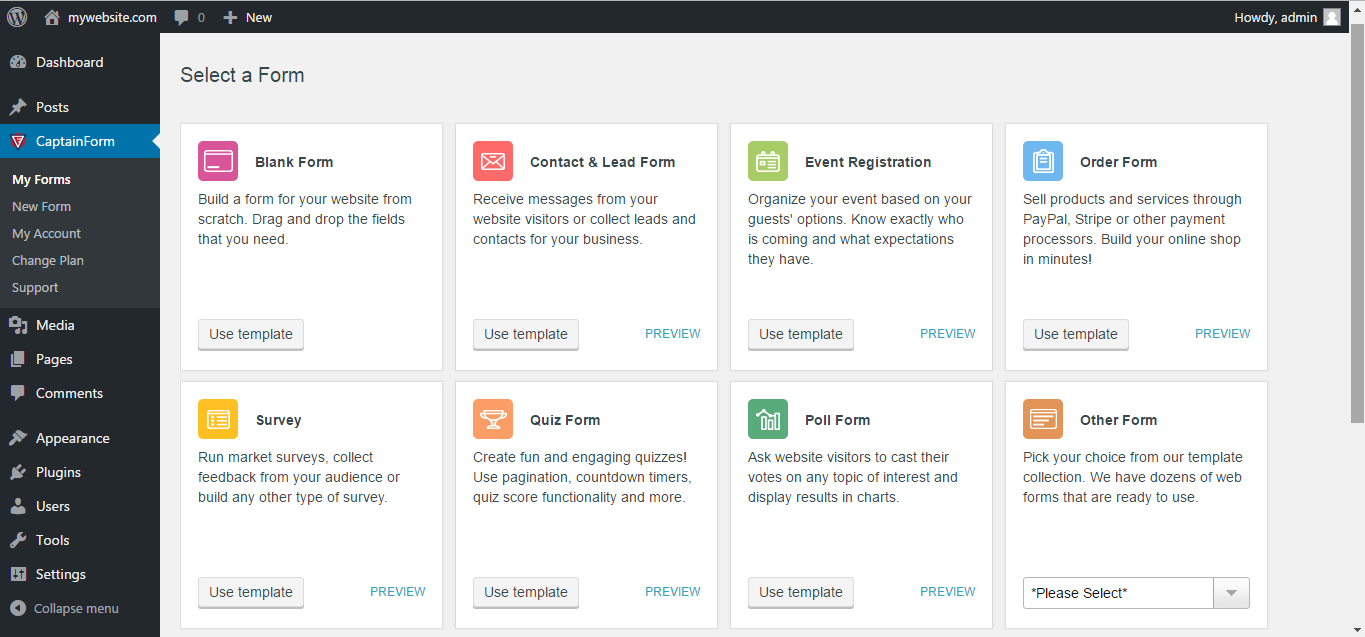
Task: Open the Dashboard menu
Action: 80,62
